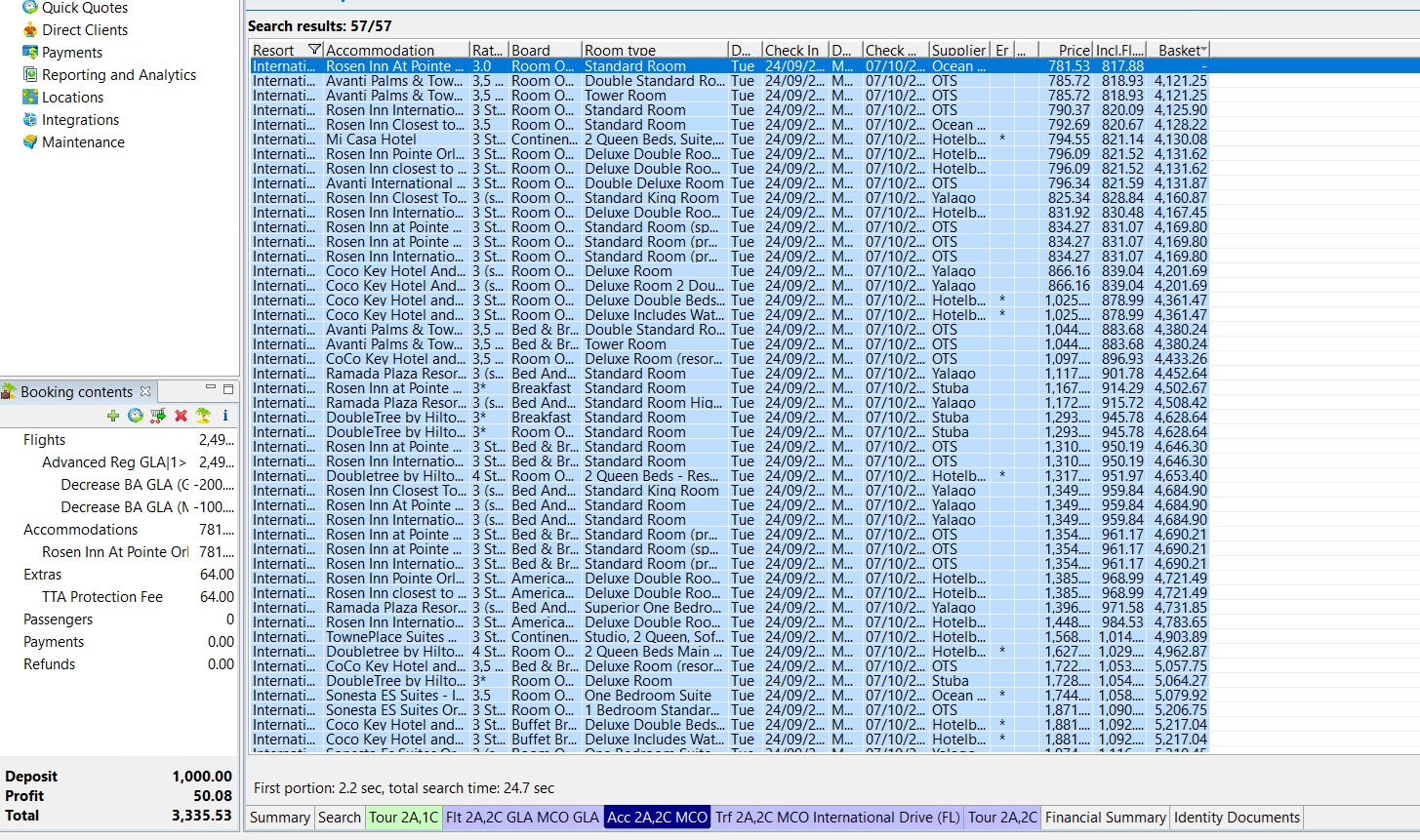Viewport: 1420px width, 840px height.
Task: Click the clock quote icon in Booking contents toolbar
Action: click(136, 416)
